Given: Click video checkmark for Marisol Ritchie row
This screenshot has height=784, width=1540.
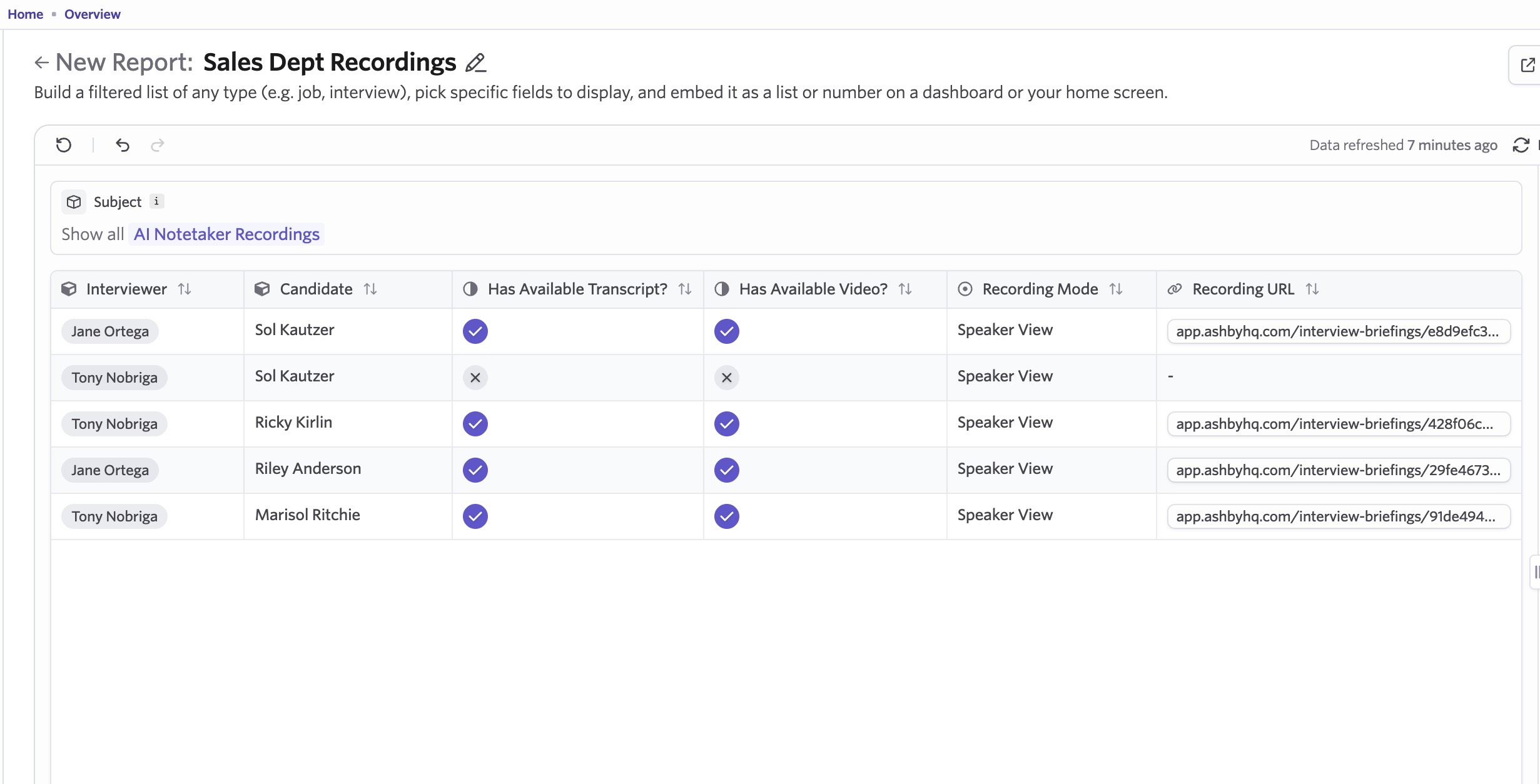Looking at the screenshot, I should coord(727,516).
